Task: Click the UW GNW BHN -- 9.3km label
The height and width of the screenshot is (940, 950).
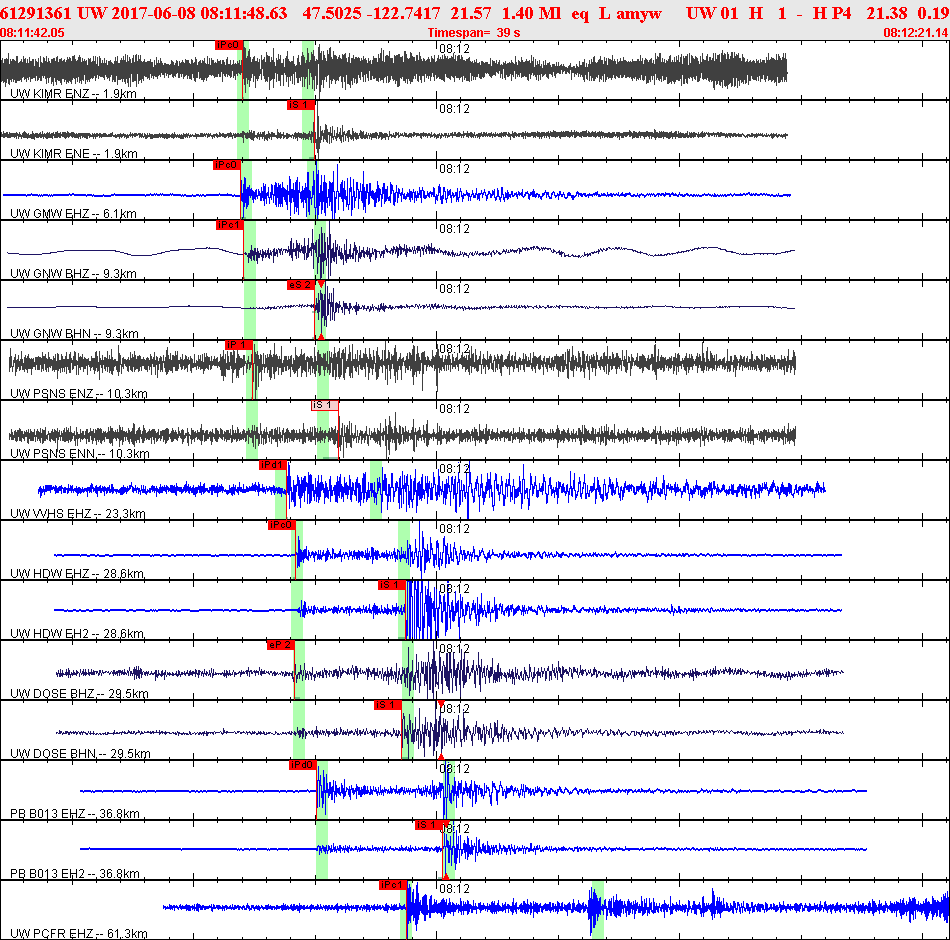Action: pyautogui.click(x=75, y=334)
